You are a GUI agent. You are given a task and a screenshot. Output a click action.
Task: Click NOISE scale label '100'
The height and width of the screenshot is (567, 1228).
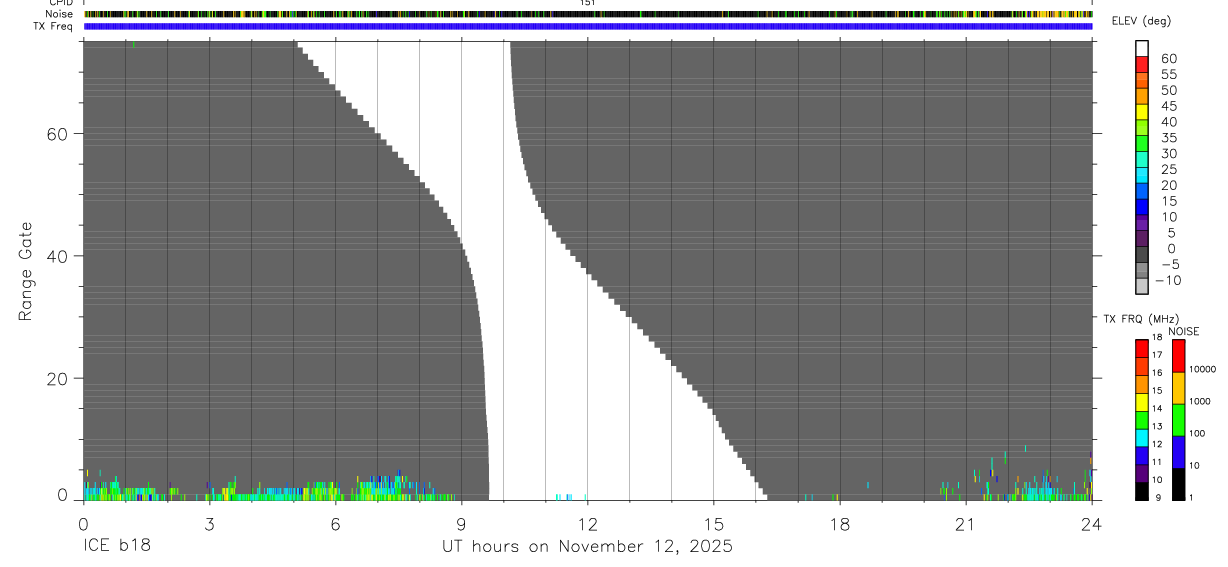pos(1197,433)
